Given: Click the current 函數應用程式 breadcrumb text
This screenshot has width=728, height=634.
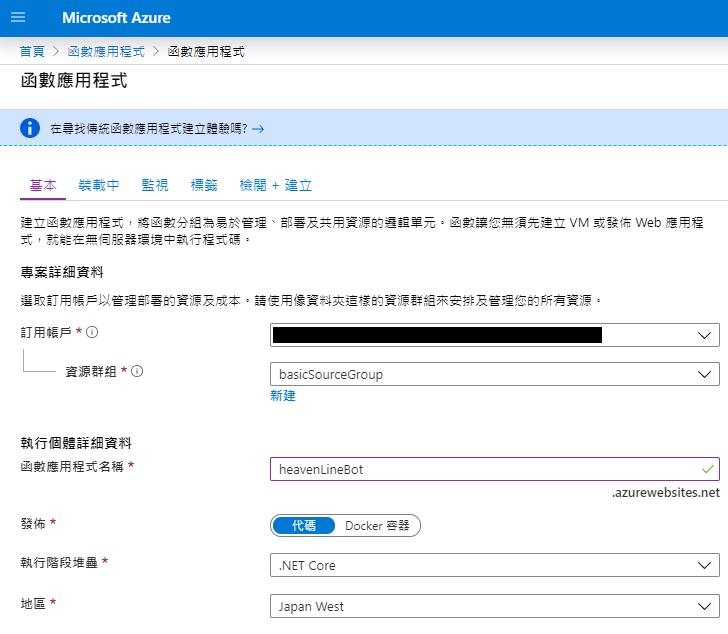Looking at the screenshot, I should (x=206, y=51).
